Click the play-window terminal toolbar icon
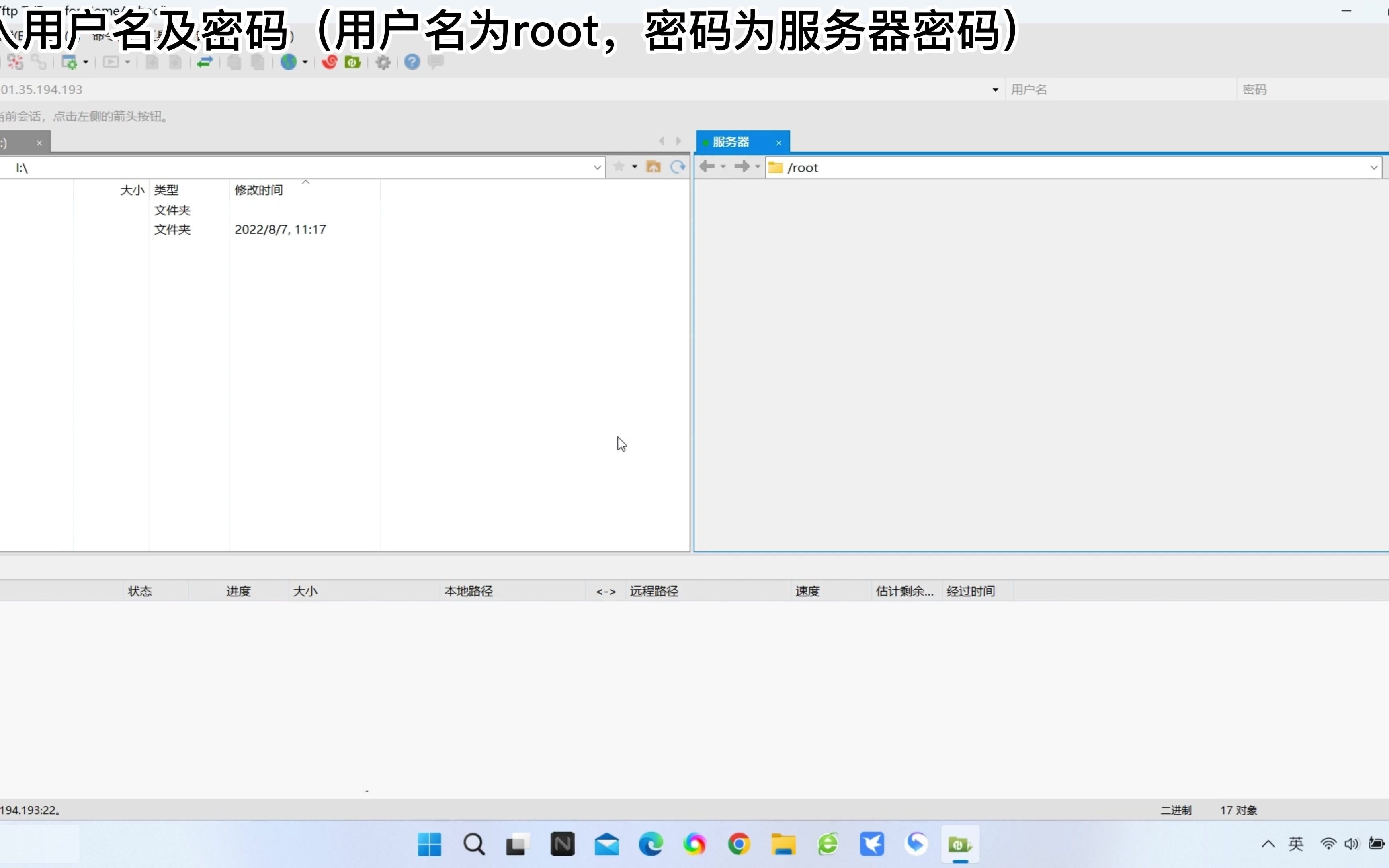 [x=111, y=62]
